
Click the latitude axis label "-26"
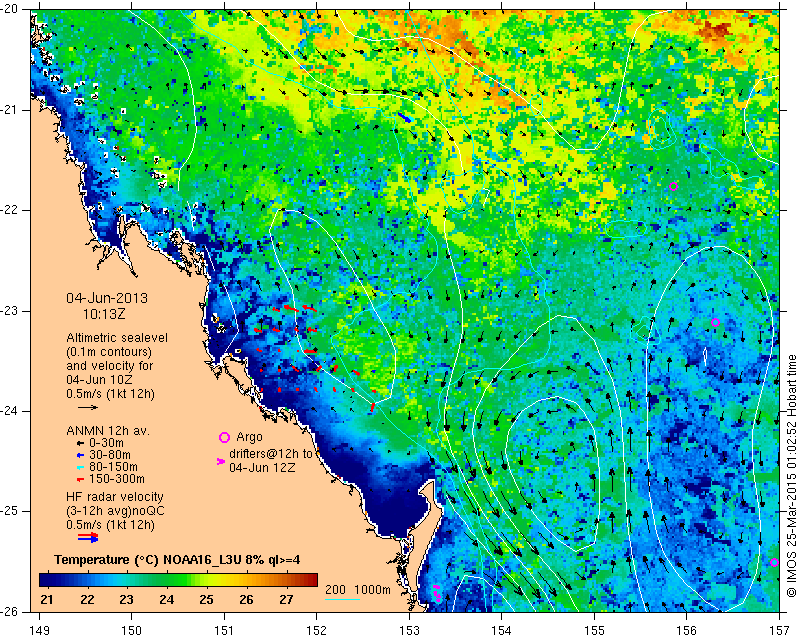pyautogui.click(x=10, y=611)
